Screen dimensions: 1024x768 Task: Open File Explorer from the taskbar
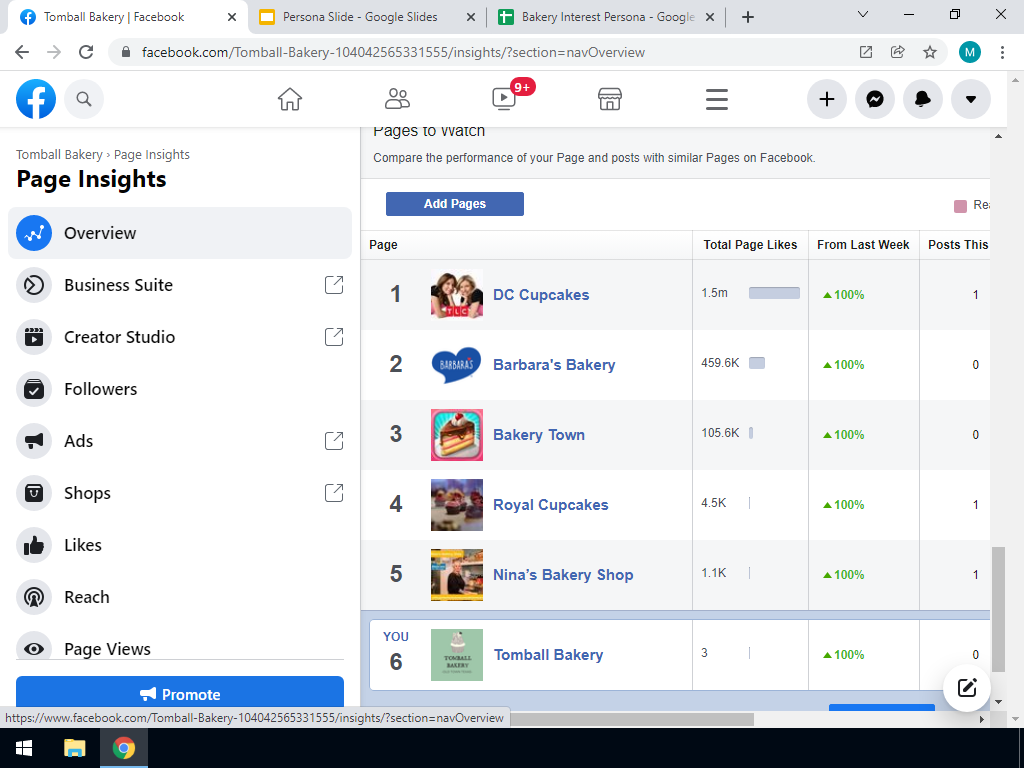click(74, 748)
